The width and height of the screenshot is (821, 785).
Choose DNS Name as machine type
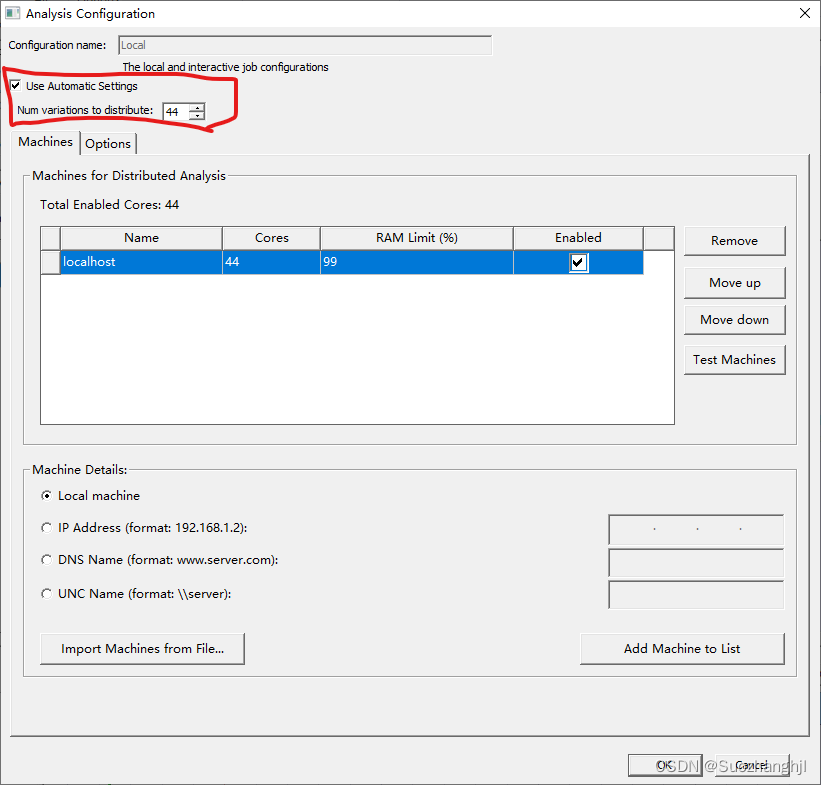coord(46,560)
